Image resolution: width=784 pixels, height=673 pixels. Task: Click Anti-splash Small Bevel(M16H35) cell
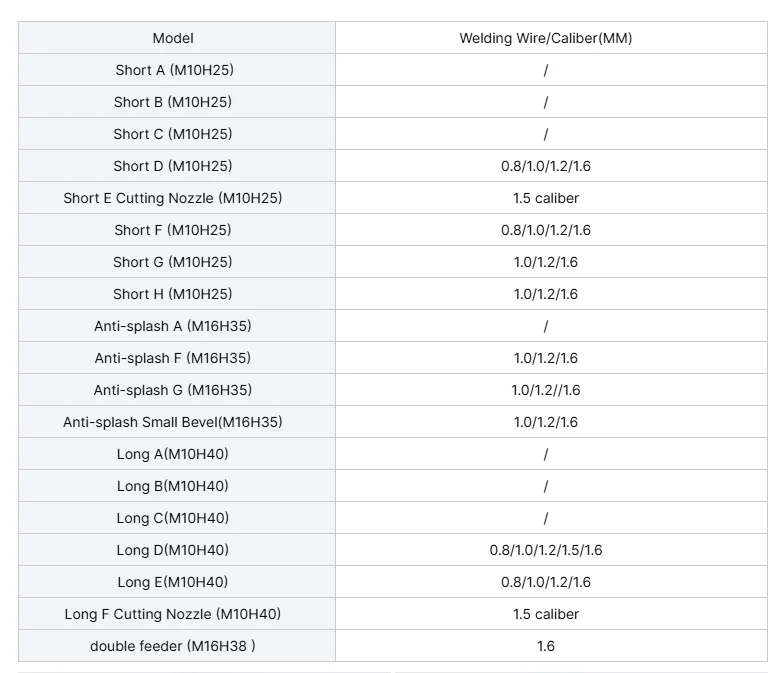pyautogui.click(x=177, y=422)
